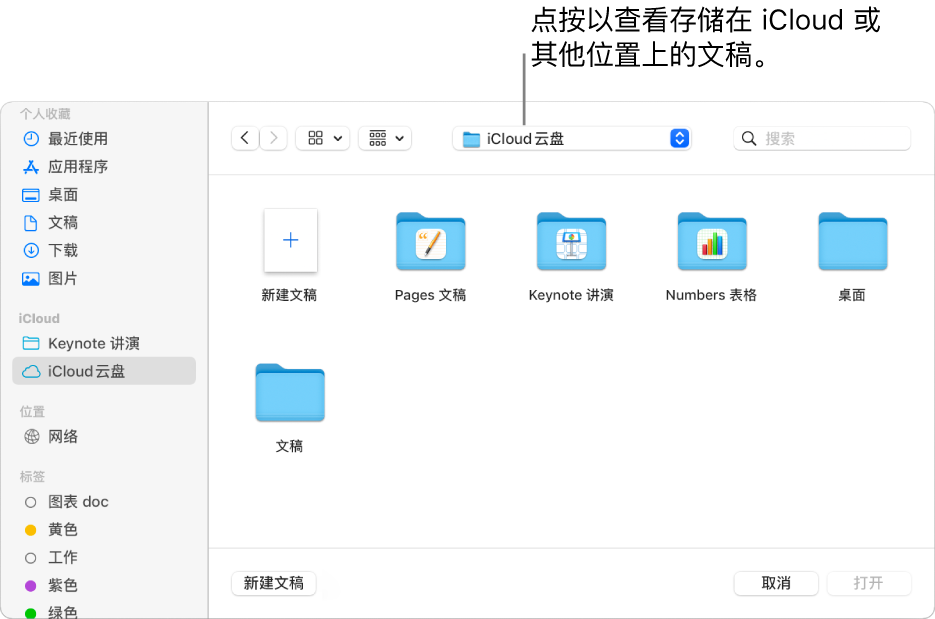Open the 文稿 folder in file grid
Image resolution: width=935 pixels, height=619 pixels.
290,392
